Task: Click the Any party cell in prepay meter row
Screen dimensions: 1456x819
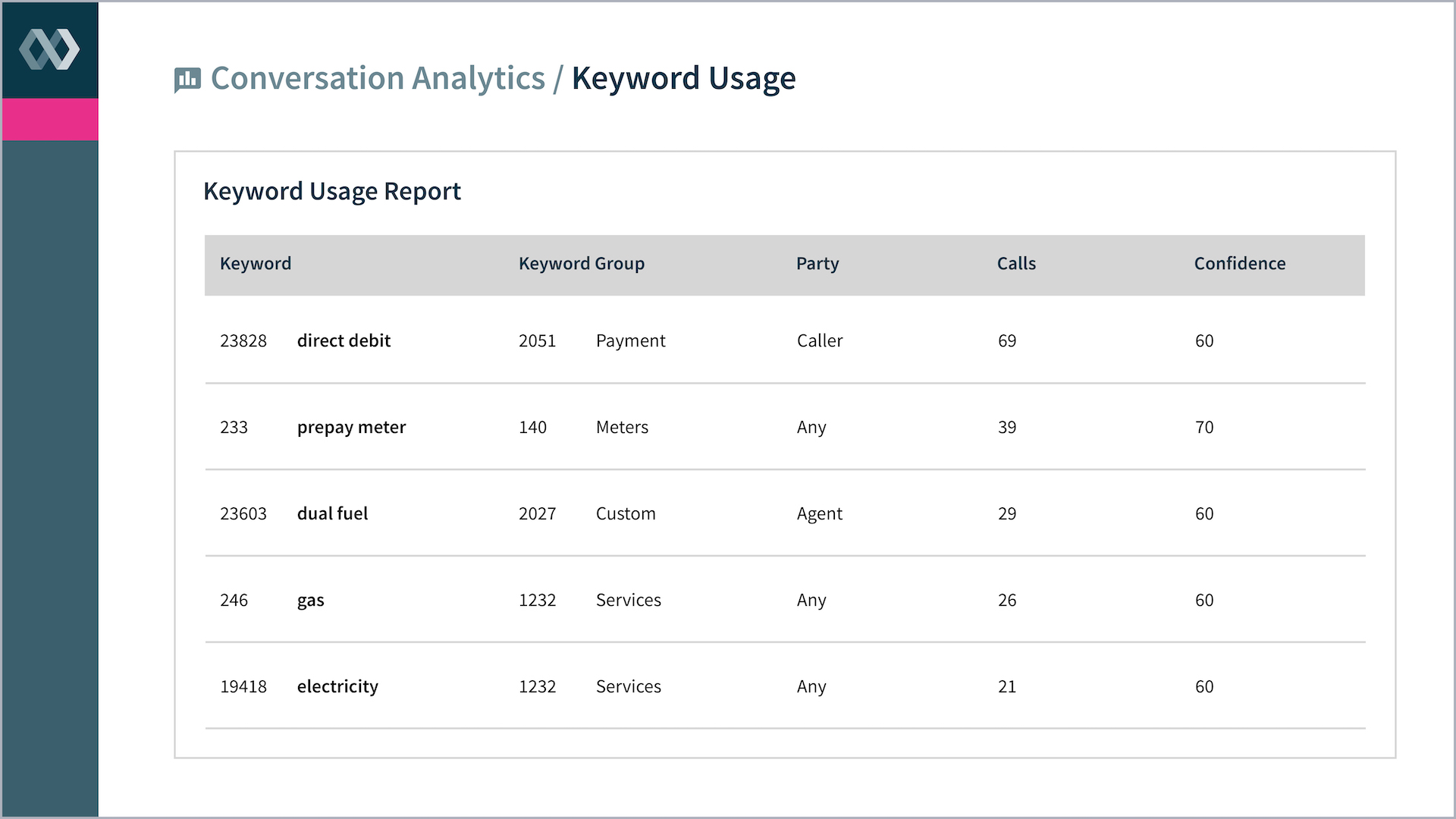Action: (811, 427)
